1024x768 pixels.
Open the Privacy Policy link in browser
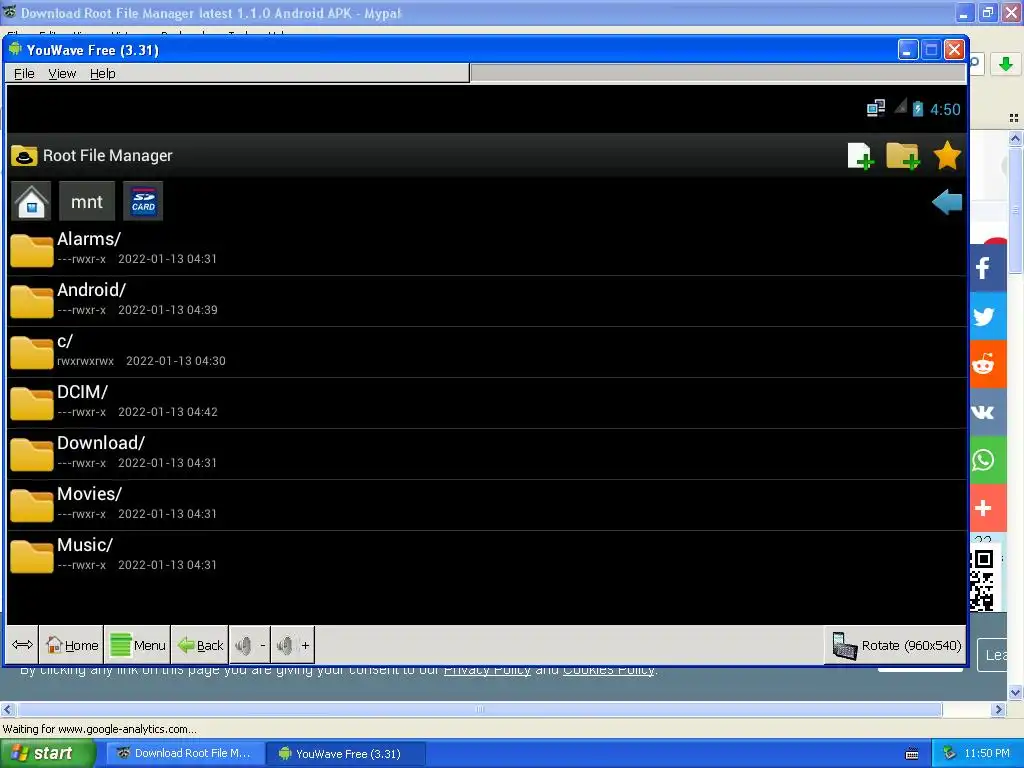click(487, 670)
